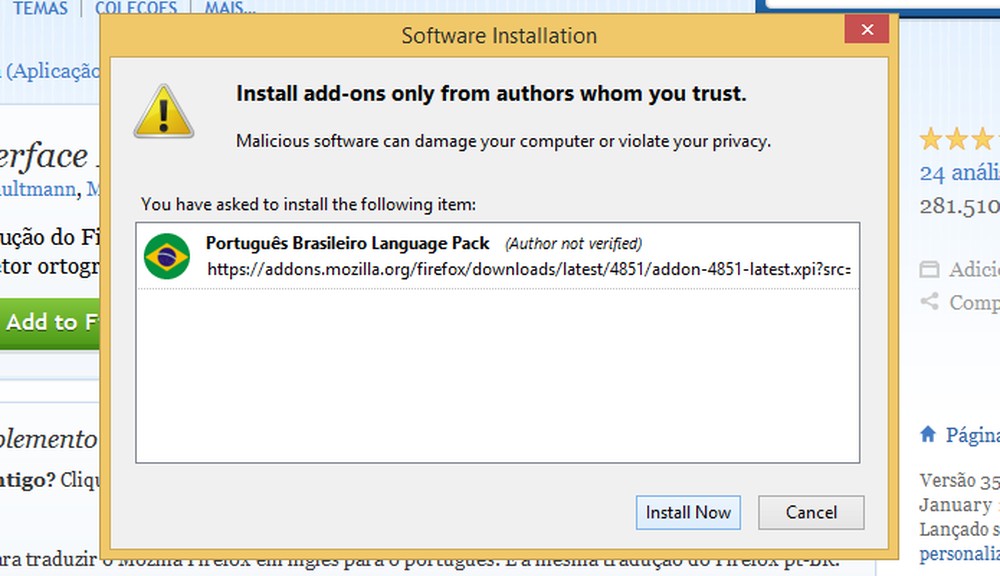Click the Brazilian flag add-on icon

click(x=167, y=257)
